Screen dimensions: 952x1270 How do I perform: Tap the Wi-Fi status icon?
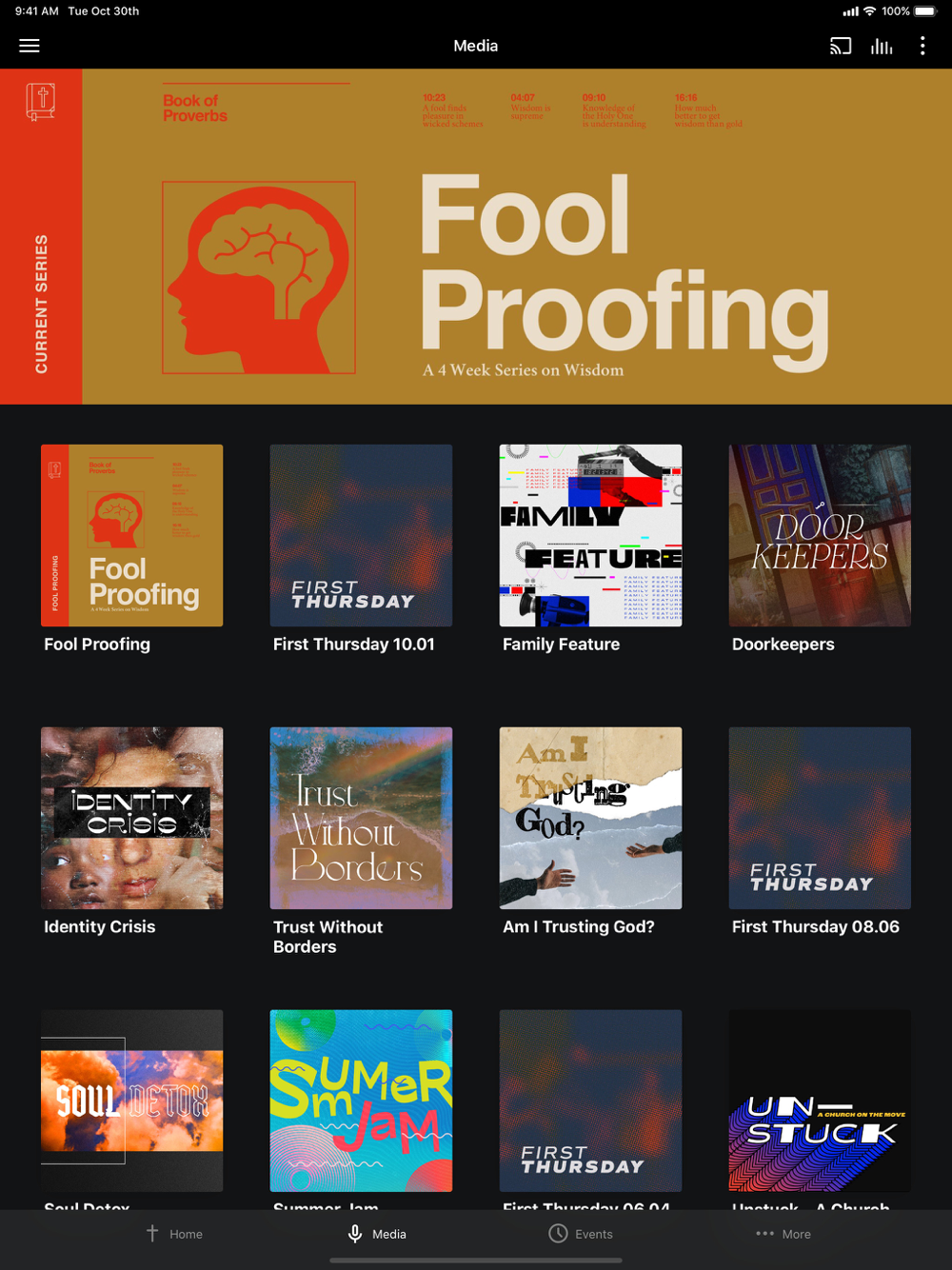click(869, 11)
